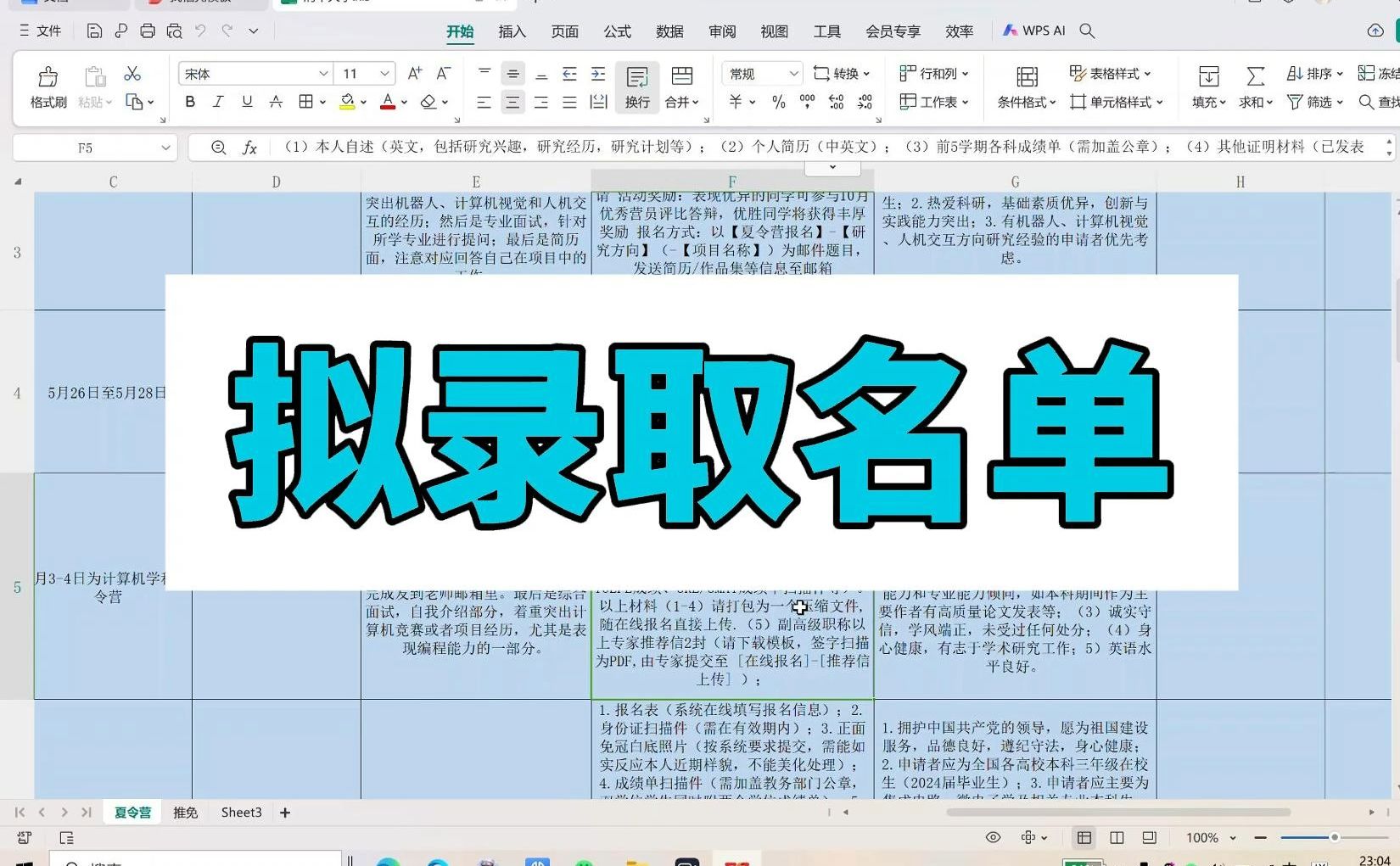Add a new sheet with plus button
Image resolution: width=1400 pixels, height=866 pixels.
click(285, 813)
